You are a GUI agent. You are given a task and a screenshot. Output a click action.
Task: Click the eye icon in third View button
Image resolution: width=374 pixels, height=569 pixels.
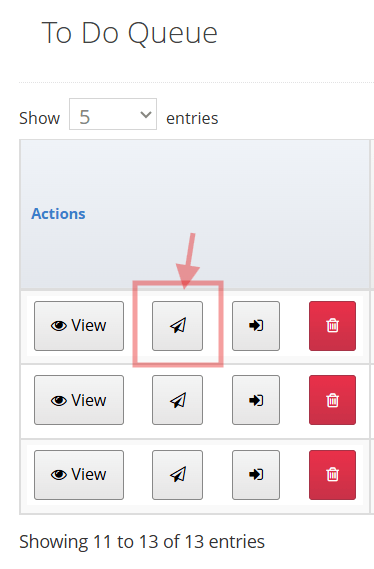pyautogui.click(x=59, y=475)
